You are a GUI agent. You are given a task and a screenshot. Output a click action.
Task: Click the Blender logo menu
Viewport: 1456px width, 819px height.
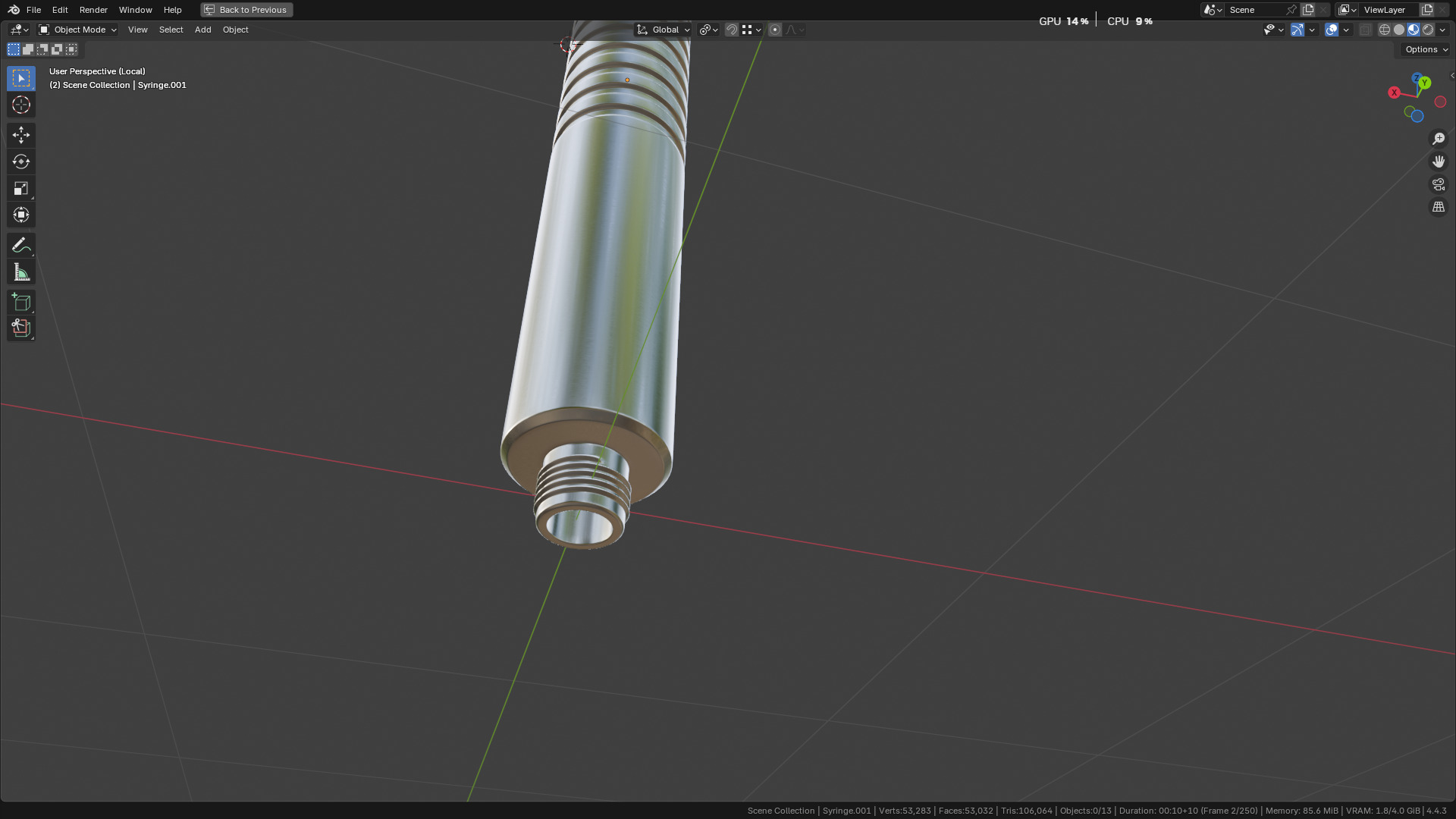click(x=14, y=10)
